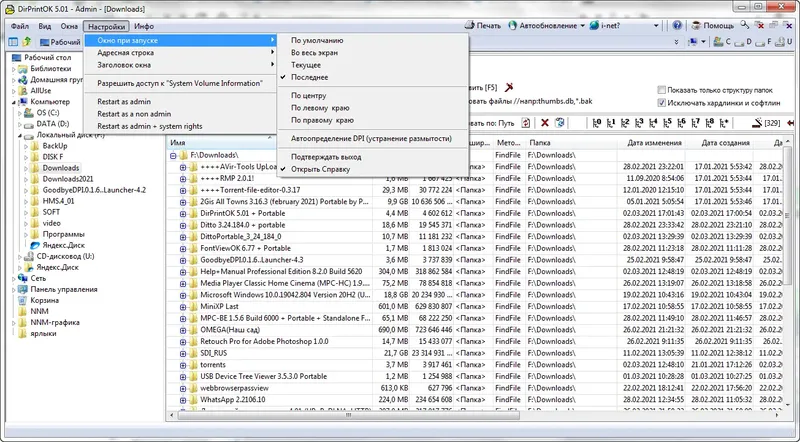Open the Заголовок окна submenu
Image resolution: width=800 pixels, height=442 pixels.
[181, 65]
